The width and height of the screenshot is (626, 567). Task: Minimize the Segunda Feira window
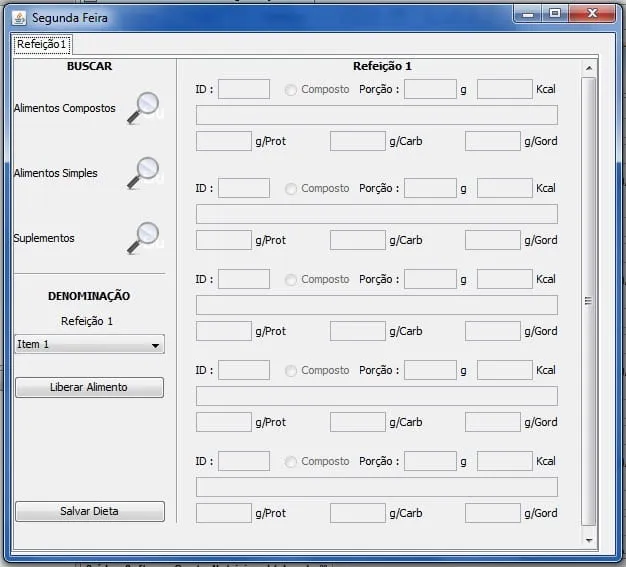click(528, 14)
